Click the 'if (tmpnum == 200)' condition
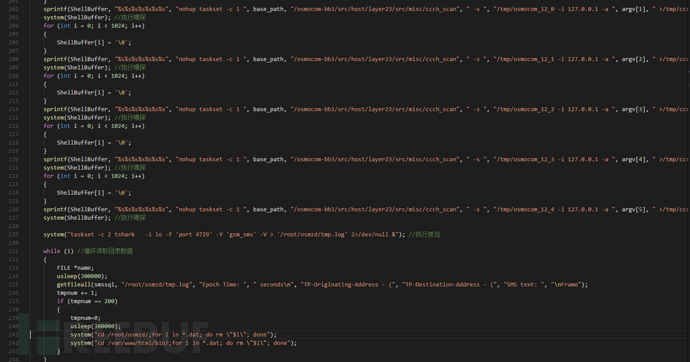 (x=87, y=301)
